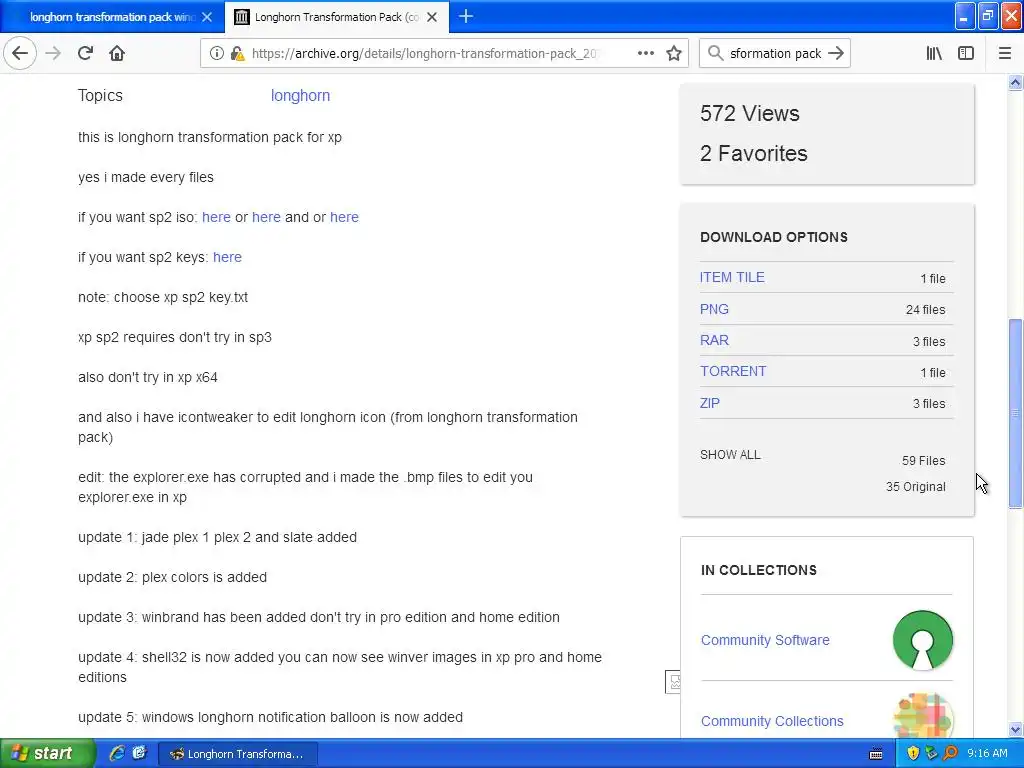Click the 59 Files count
The width and height of the screenshot is (1024, 768).
tap(923, 460)
